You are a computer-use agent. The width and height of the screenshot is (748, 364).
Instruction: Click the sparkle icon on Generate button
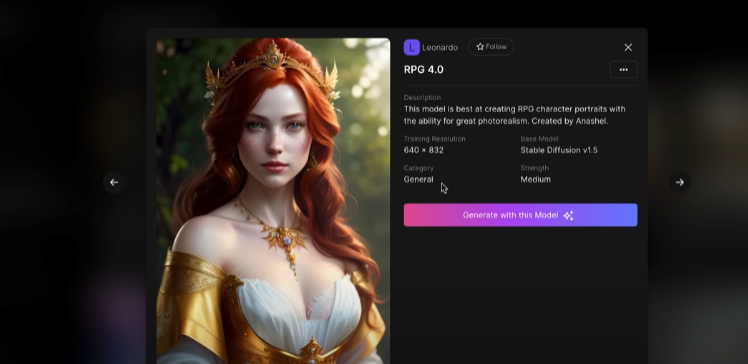[x=568, y=215]
